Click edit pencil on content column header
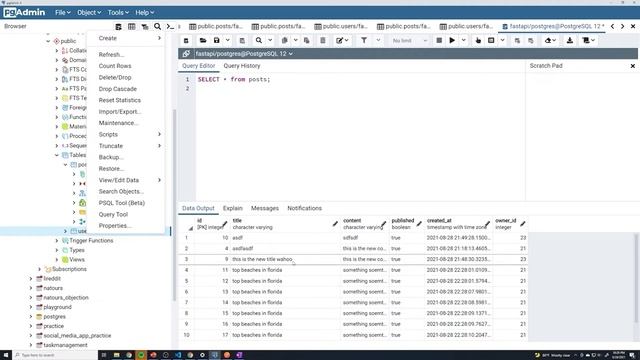Viewport: 640px width, 360px height. tap(384, 224)
